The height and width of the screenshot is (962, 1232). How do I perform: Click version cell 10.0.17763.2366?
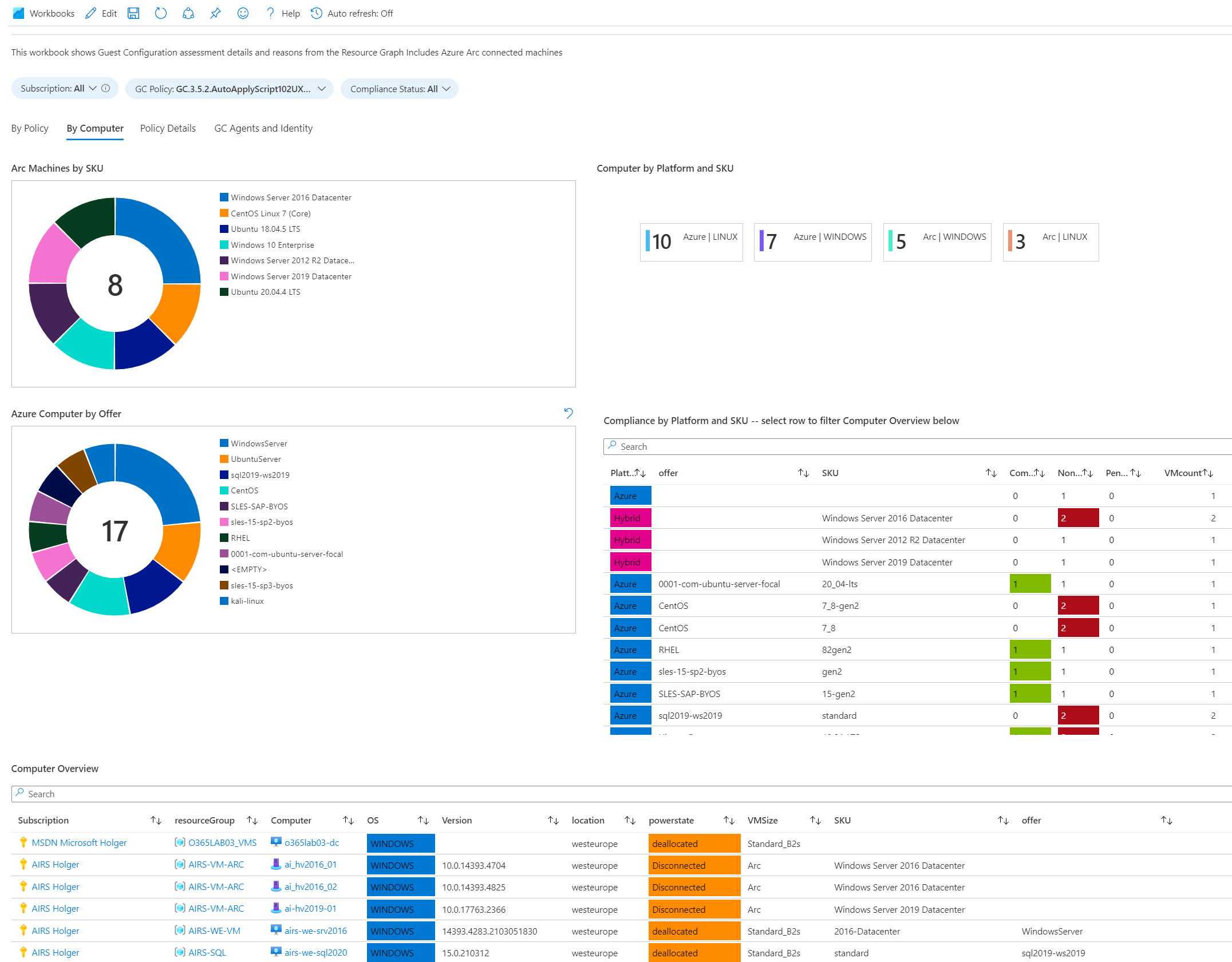(474, 909)
